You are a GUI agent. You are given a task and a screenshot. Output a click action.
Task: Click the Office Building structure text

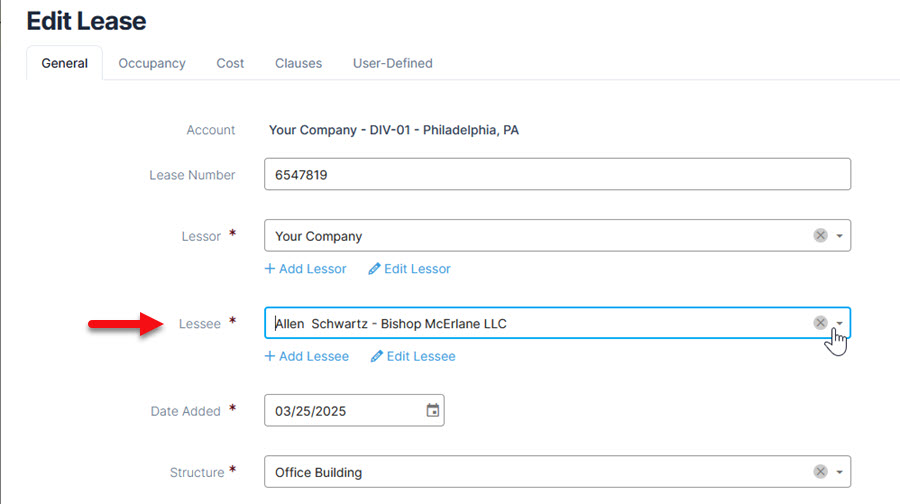click(x=319, y=472)
